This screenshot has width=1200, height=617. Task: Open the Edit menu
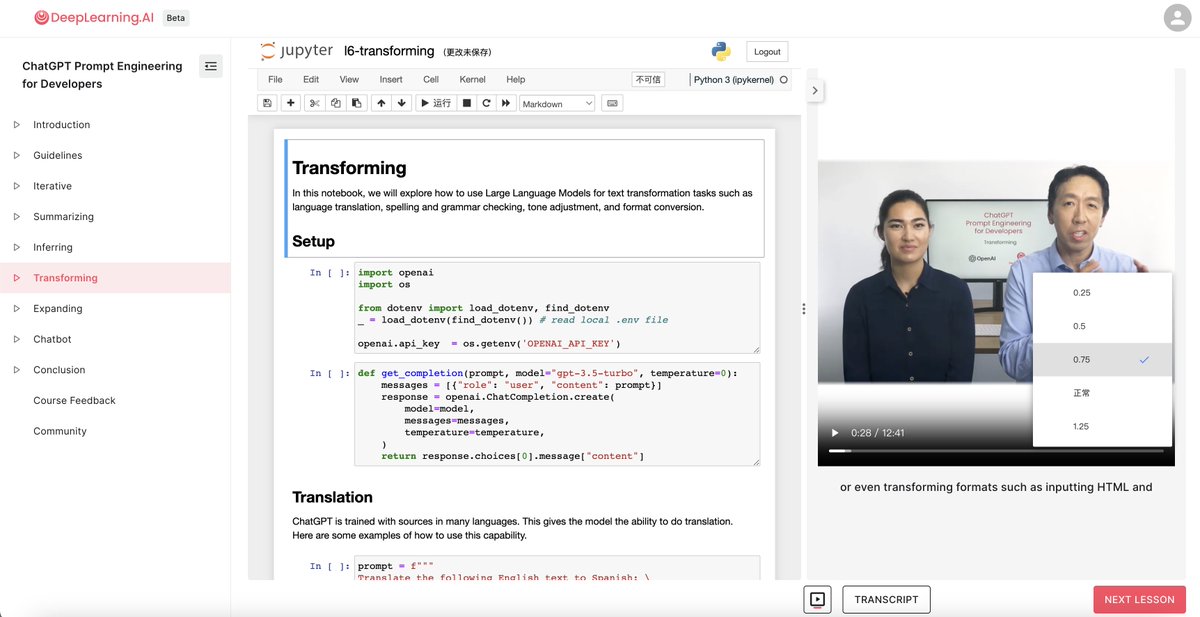pos(311,79)
